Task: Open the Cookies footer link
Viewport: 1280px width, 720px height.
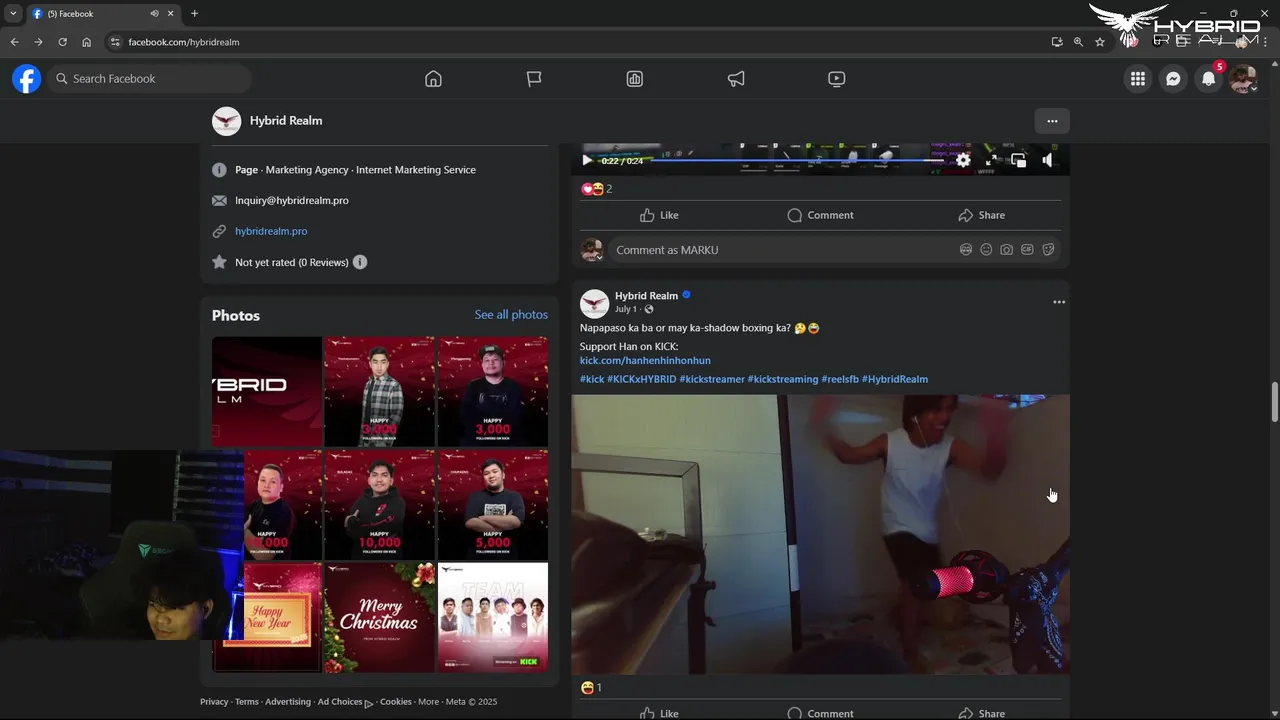Action: (396, 702)
